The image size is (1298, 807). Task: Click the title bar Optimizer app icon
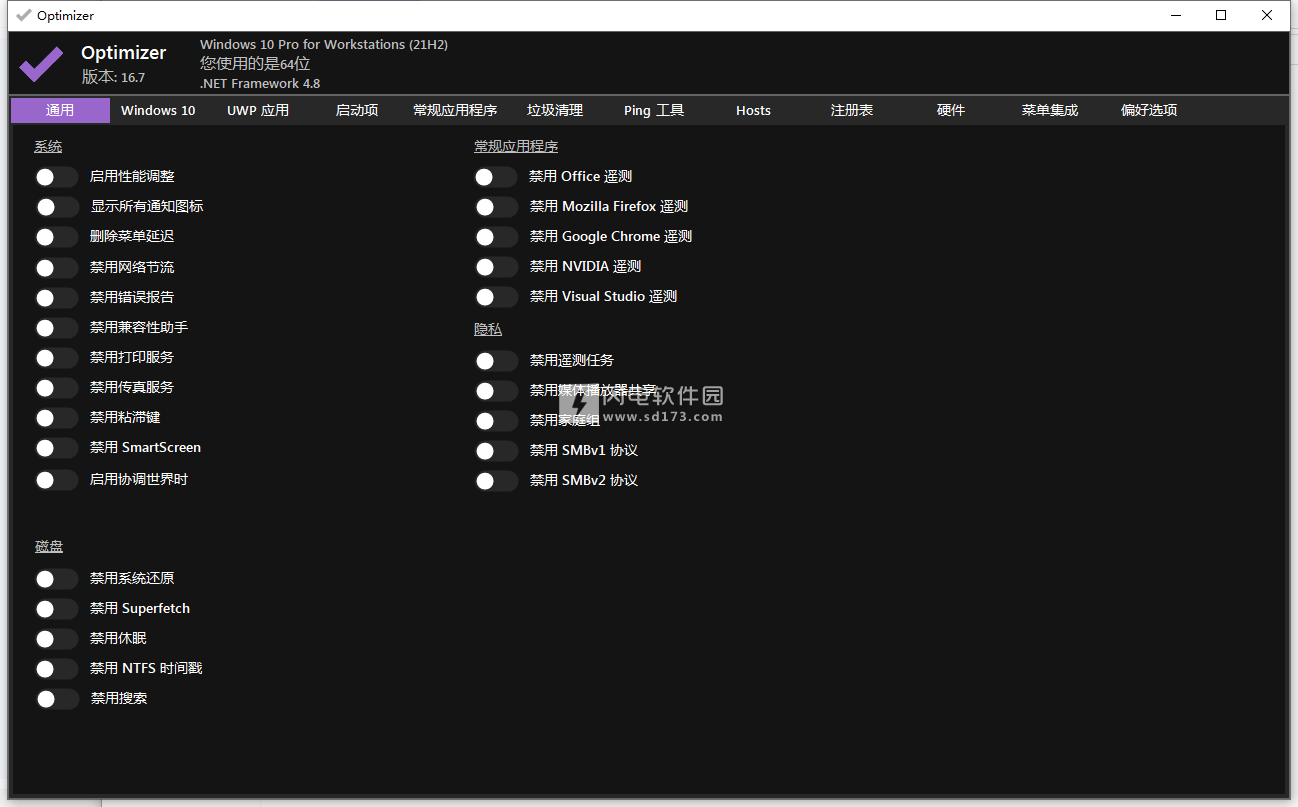click(x=23, y=15)
